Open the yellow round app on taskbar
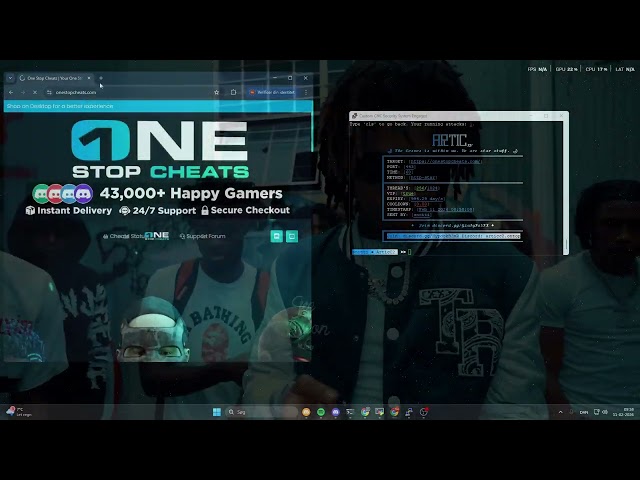The image size is (640, 480). tap(306, 412)
